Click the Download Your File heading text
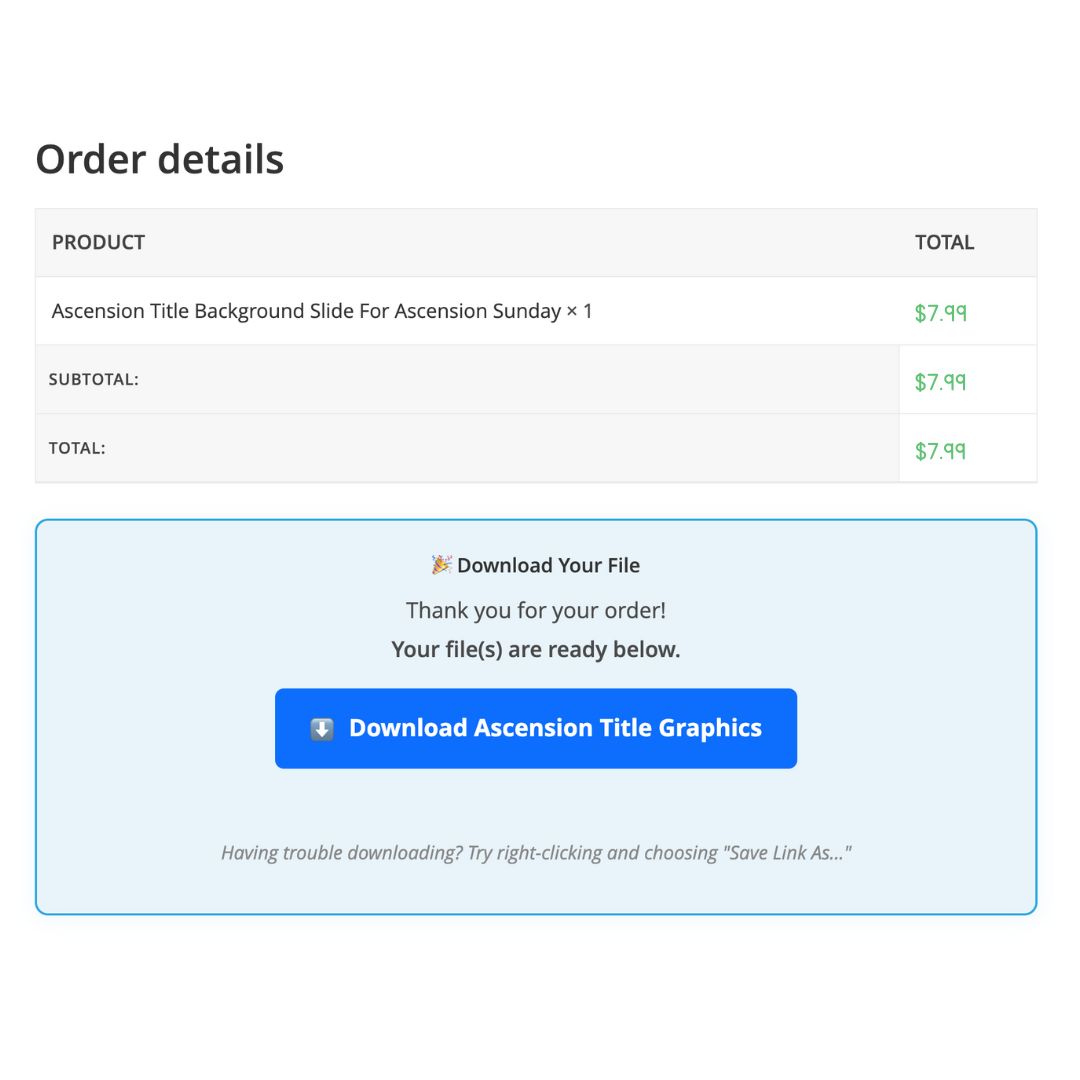The width and height of the screenshot is (1080, 1080). pos(548,565)
